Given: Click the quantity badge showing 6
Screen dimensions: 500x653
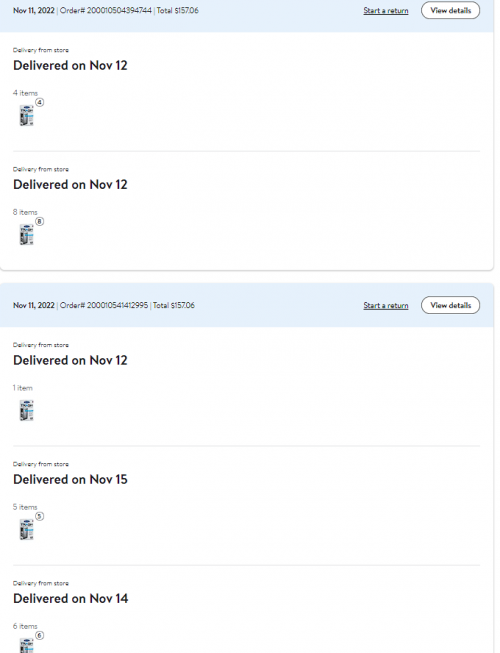Looking at the screenshot, I should (x=40, y=635).
